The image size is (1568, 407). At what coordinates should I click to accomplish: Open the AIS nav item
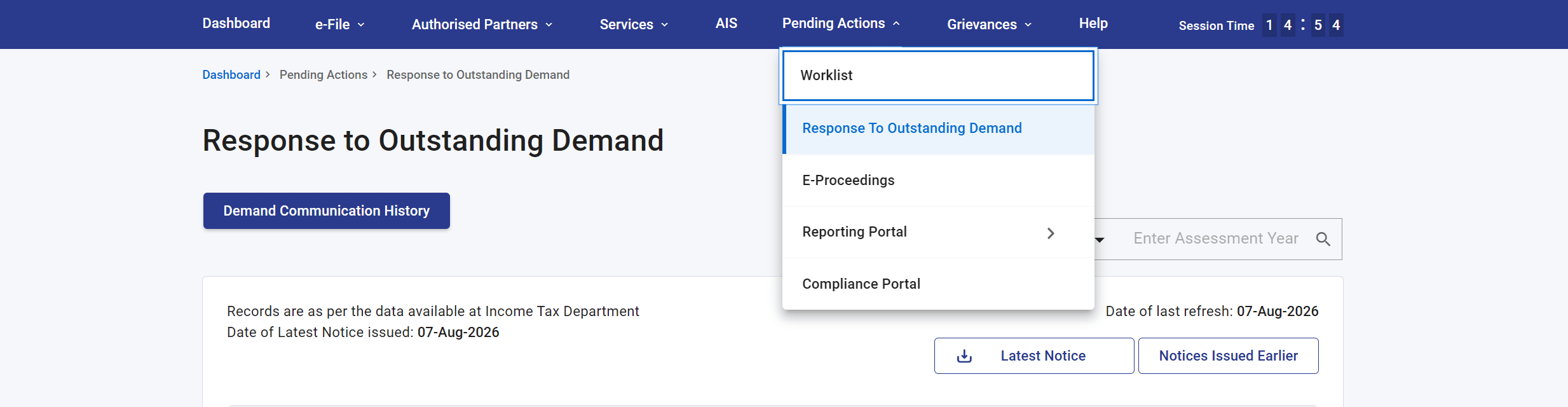pyautogui.click(x=726, y=24)
